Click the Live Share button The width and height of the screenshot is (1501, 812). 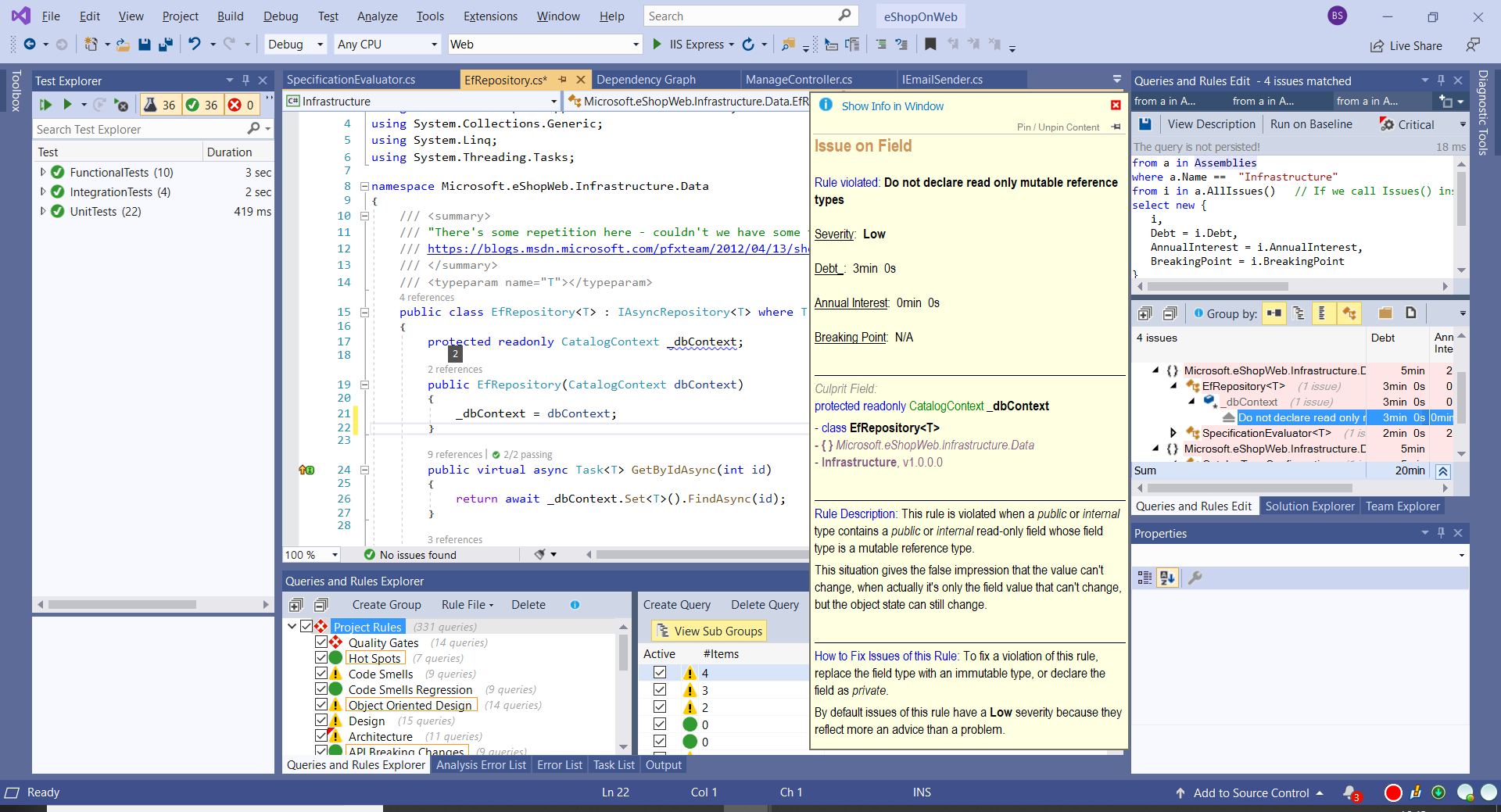click(x=1406, y=46)
